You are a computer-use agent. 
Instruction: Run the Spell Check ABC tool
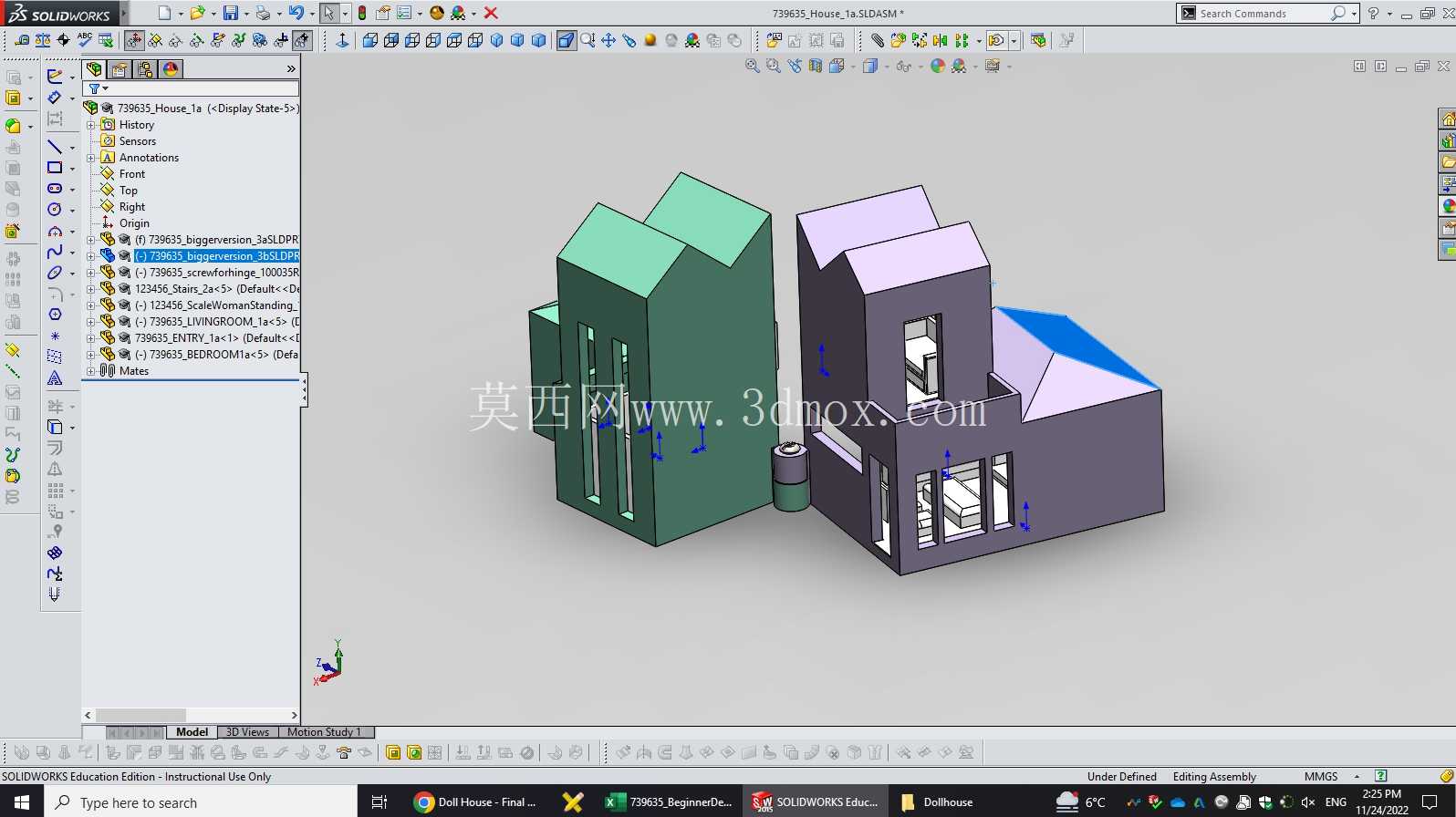point(85,40)
